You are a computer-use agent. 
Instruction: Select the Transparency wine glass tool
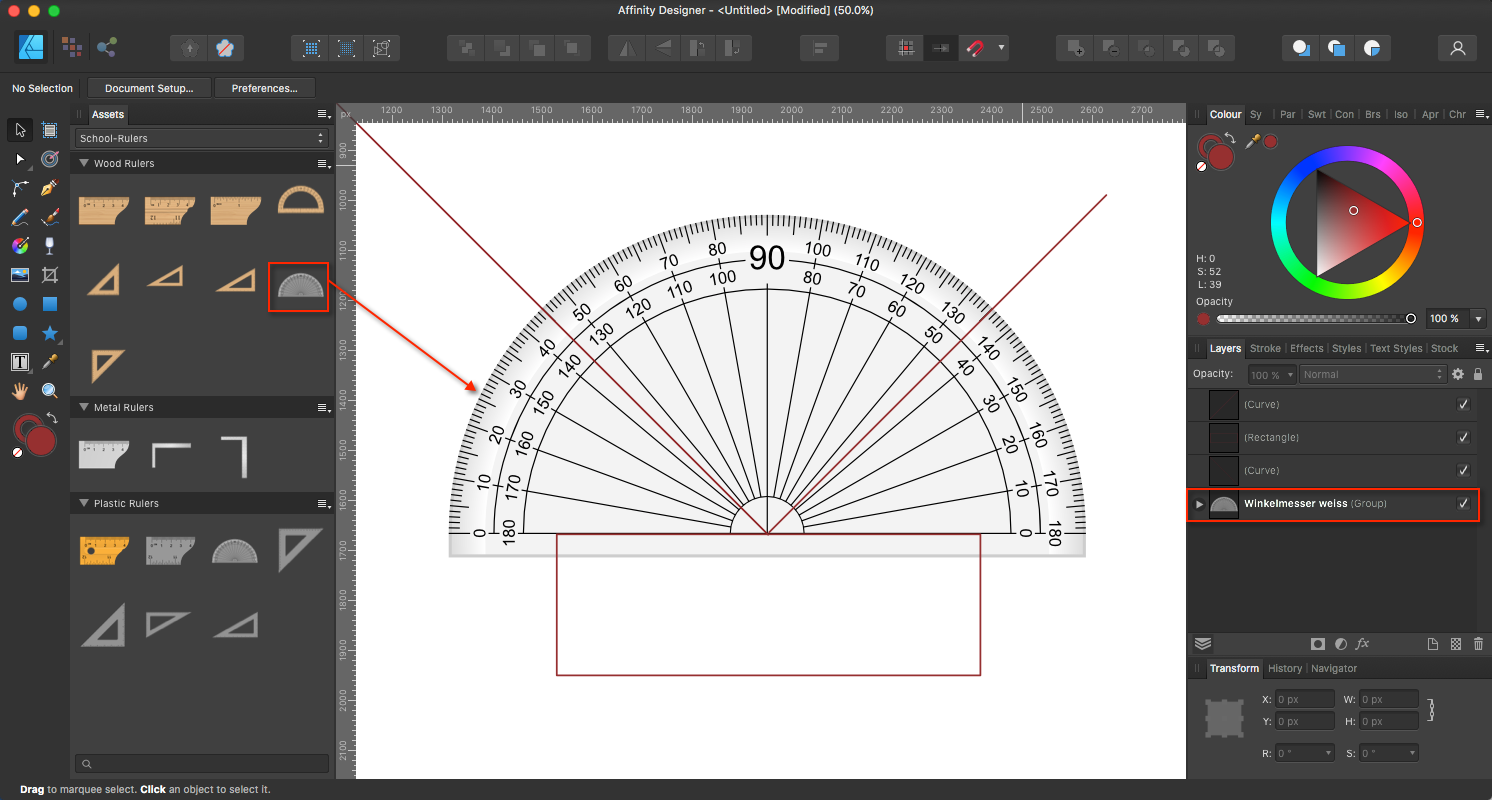point(50,246)
